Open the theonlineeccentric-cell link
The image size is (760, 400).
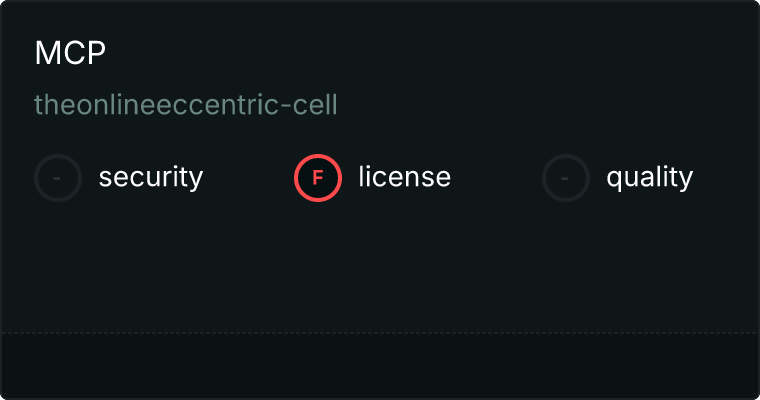(x=185, y=104)
